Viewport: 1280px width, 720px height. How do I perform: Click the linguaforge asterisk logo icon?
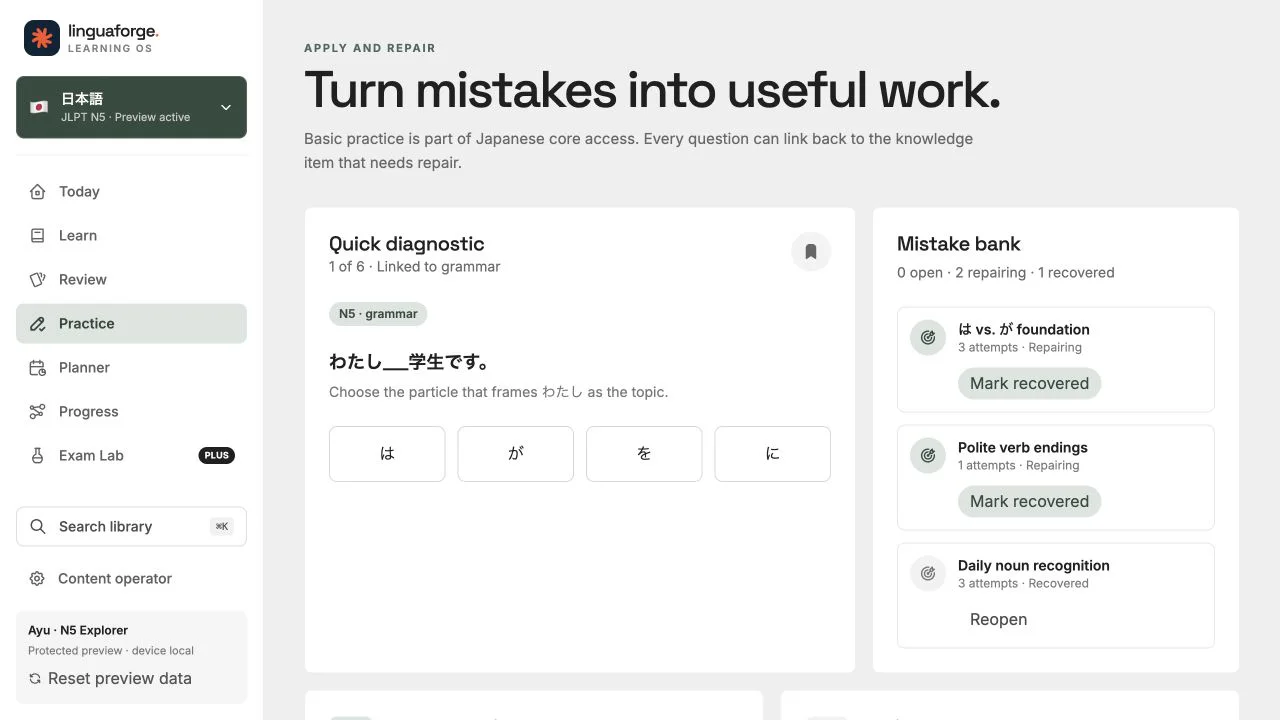pos(42,38)
